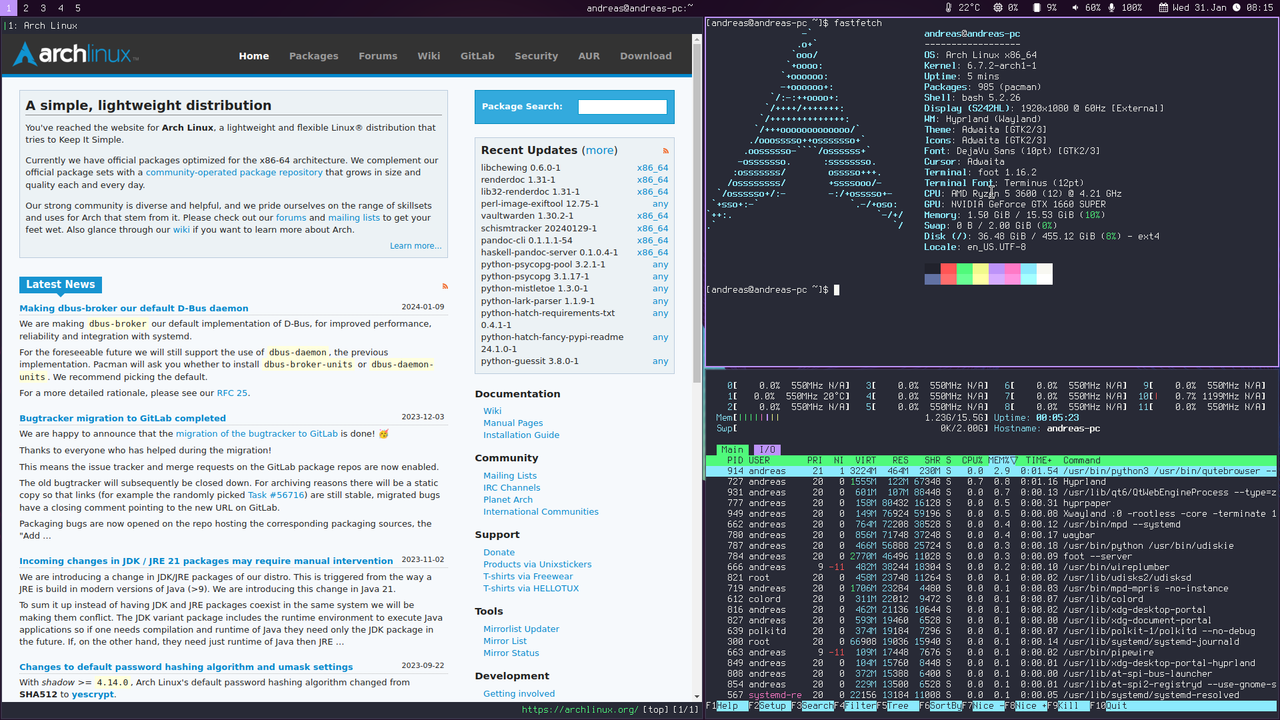The height and width of the screenshot is (720, 1280).
Task: Select the Main tab in htop
Action: (732, 450)
